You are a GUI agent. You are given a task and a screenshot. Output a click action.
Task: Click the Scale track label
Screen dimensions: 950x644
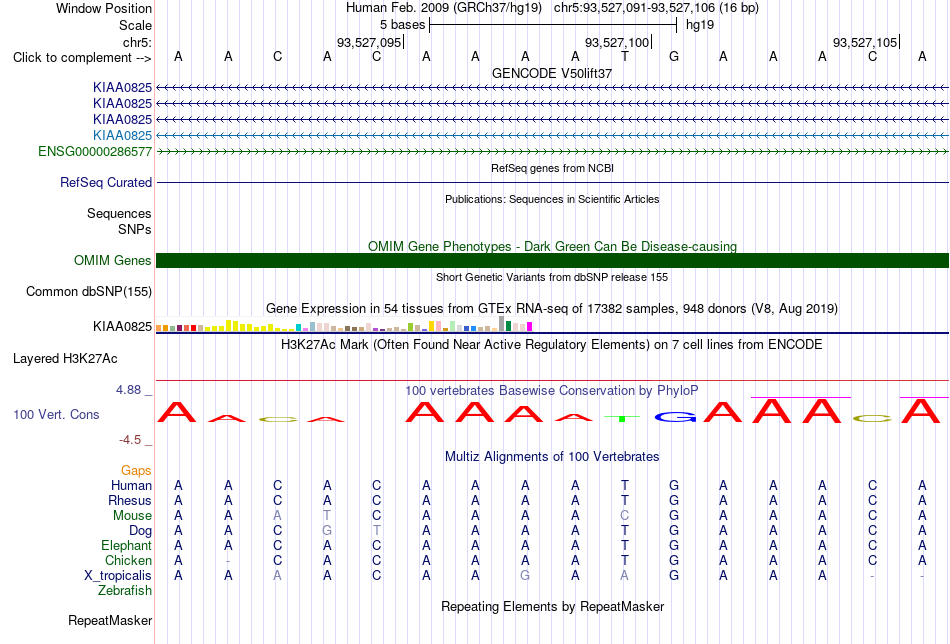click(135, 25)
